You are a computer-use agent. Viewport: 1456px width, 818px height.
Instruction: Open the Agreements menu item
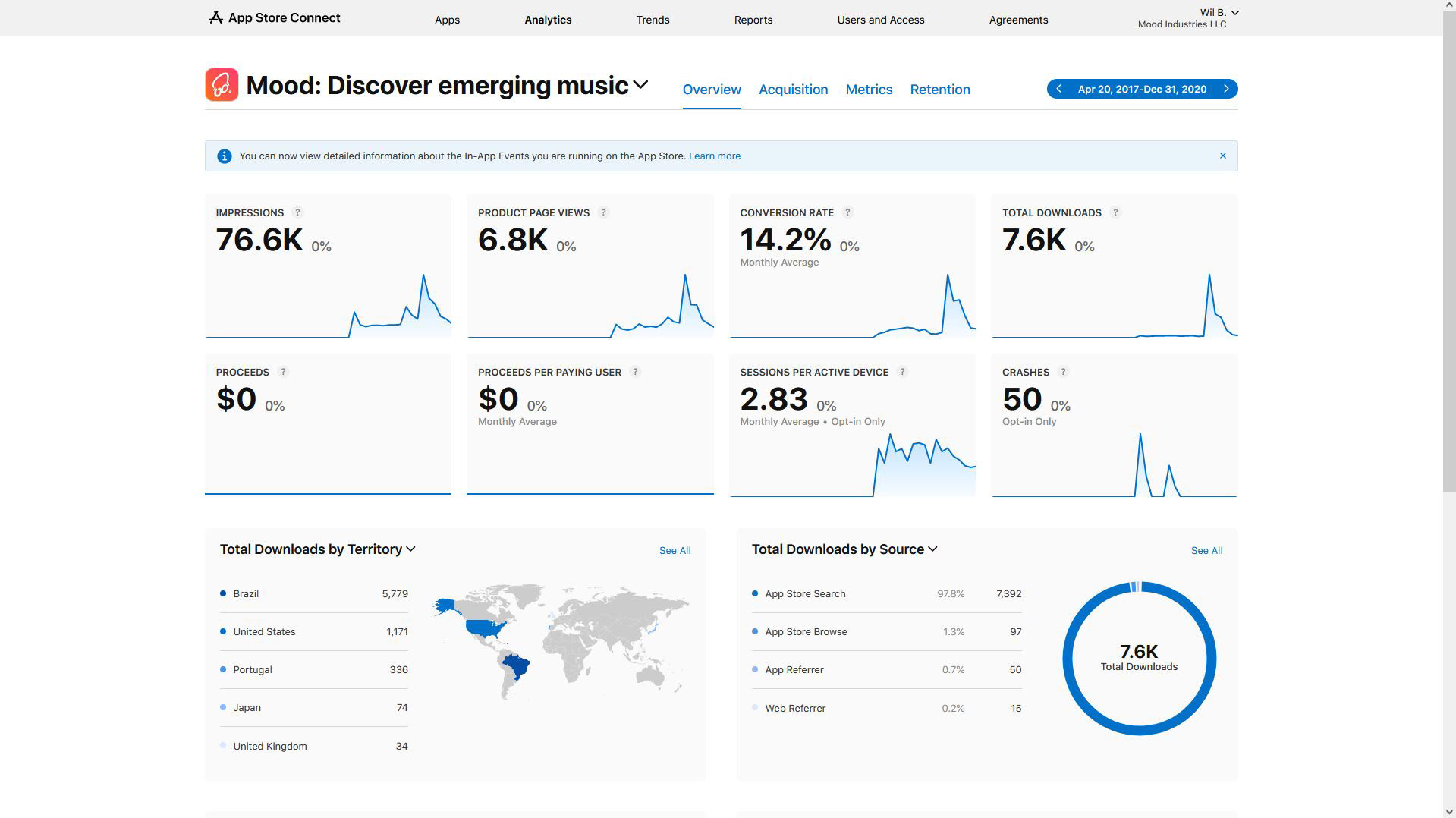[x=1018, y=20]
